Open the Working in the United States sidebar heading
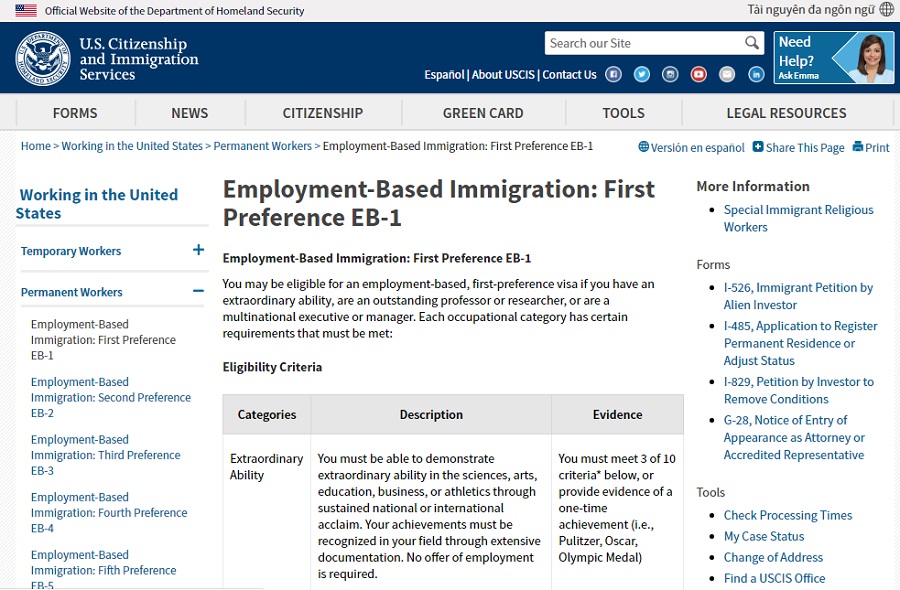Screen dimensions: 900x590 (x=97, y=204)
